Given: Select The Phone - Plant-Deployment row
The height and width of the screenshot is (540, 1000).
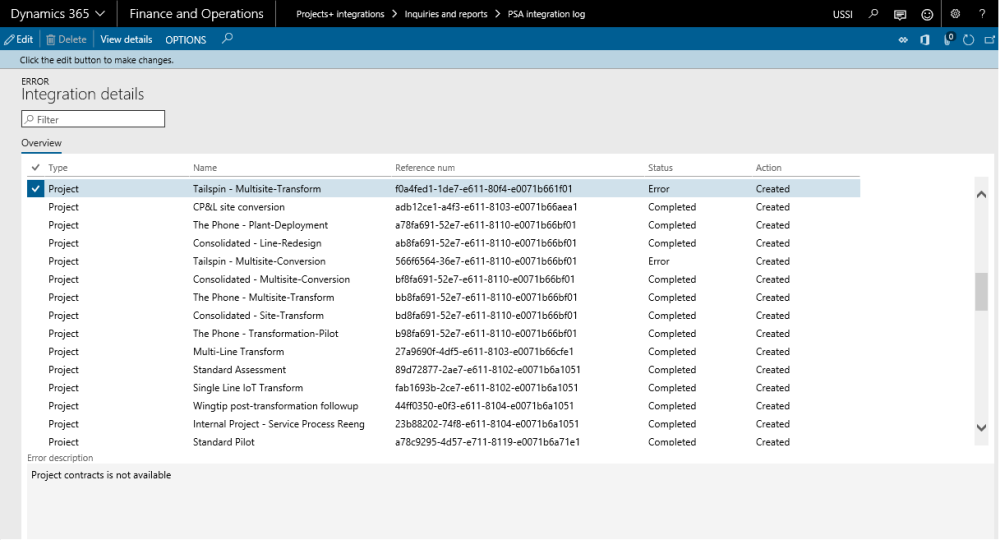Looking at the screenshot, I should (x=443, y=225).
